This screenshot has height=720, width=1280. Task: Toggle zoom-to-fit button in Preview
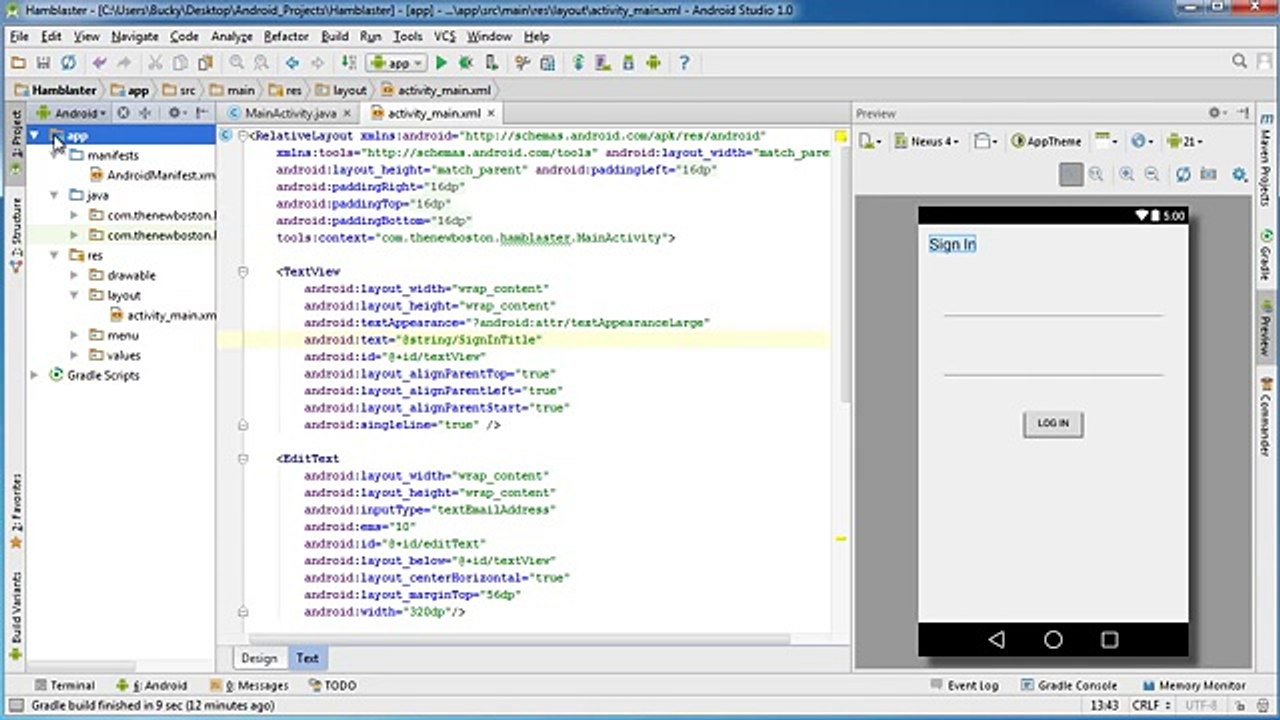click(x=1071, y=174)
